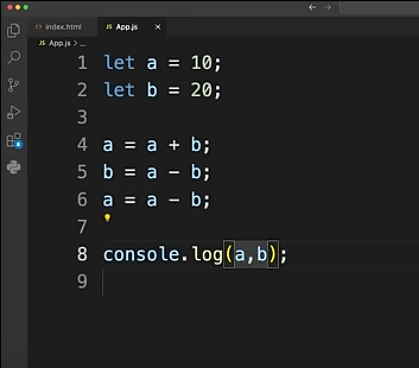
Task: Click the command center search box
Action: click(379, 7)
